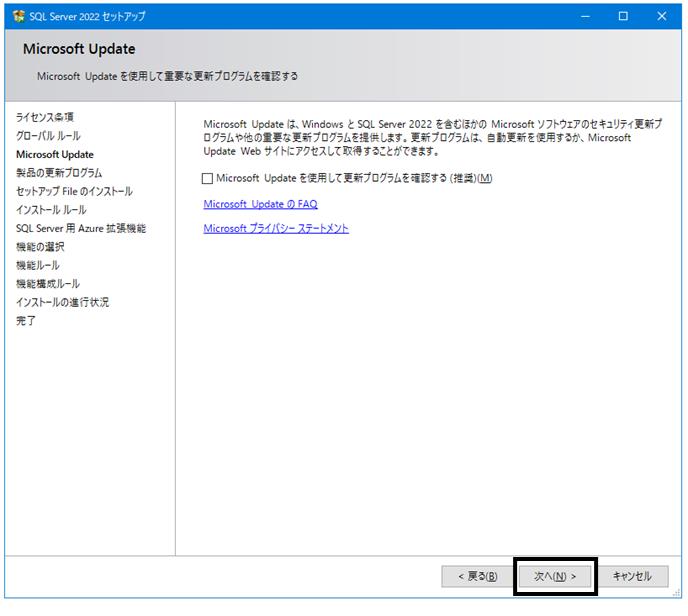The width and height of the screenshot is (688, 616).
Task: Select 機能構成ルール step in sidebar
Action: pos(48,283)
